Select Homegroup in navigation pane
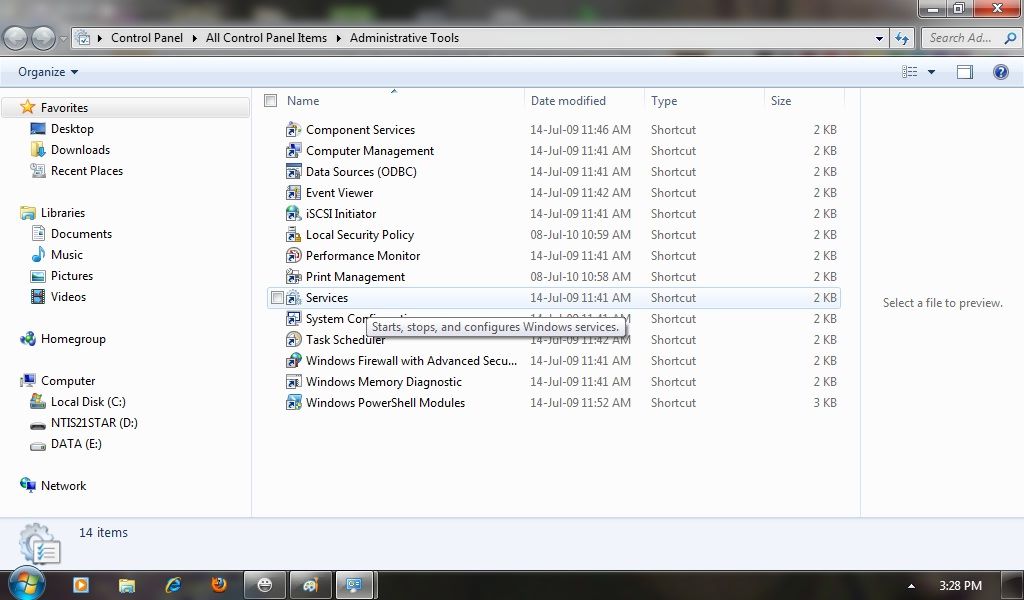The height and width of the screenshot is (600, 1024). [x=73, y=339]
